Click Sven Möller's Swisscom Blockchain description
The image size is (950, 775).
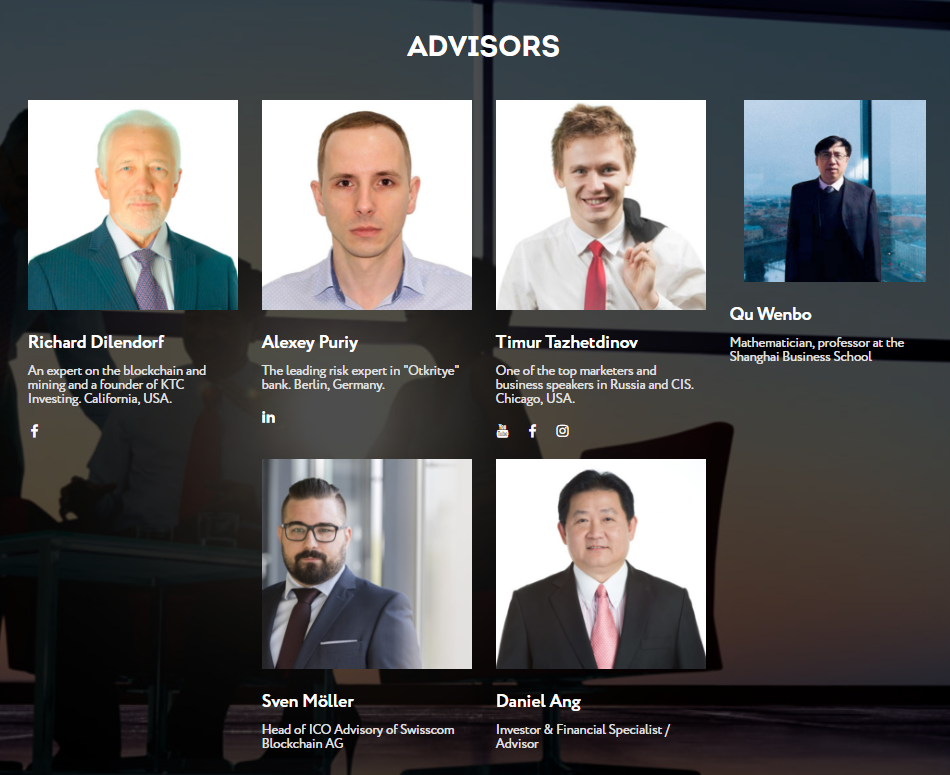[x=358, y=736]
